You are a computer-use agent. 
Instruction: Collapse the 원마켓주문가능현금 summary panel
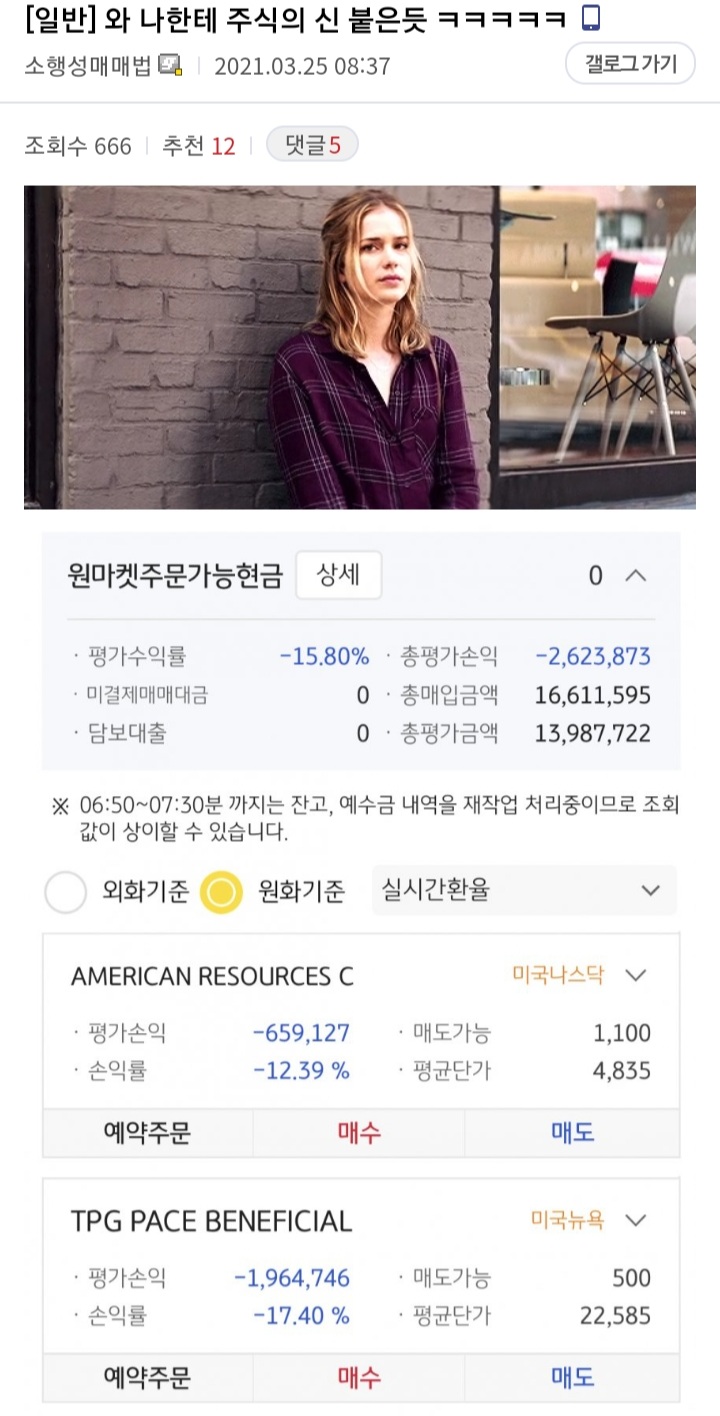(x=636, y=576)
